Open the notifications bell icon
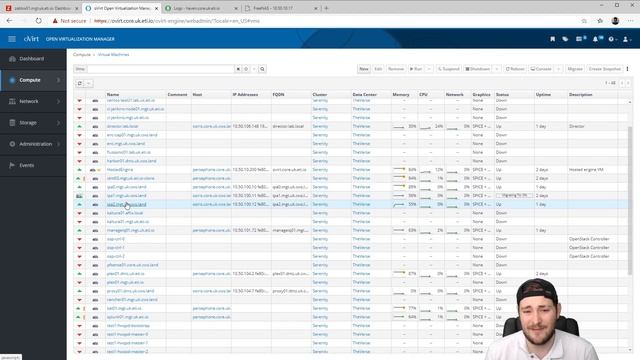640x360 pixels. pos(597,39)
